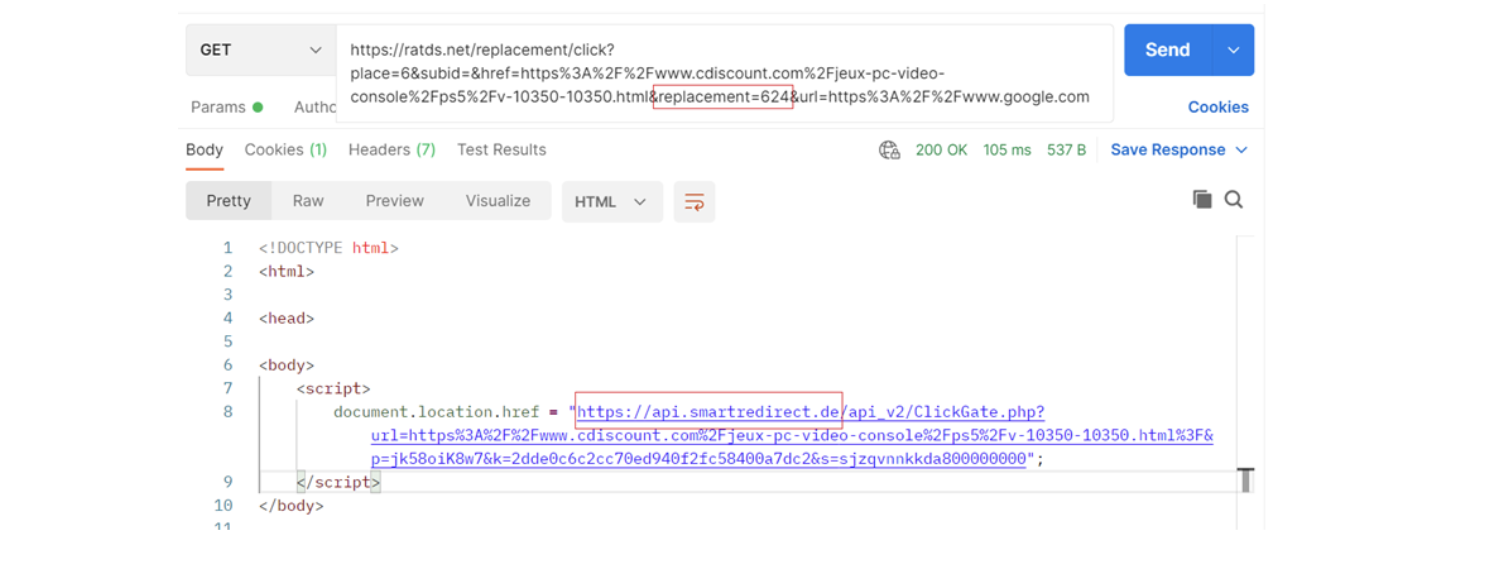Click the Send button

click(1165, 49)
